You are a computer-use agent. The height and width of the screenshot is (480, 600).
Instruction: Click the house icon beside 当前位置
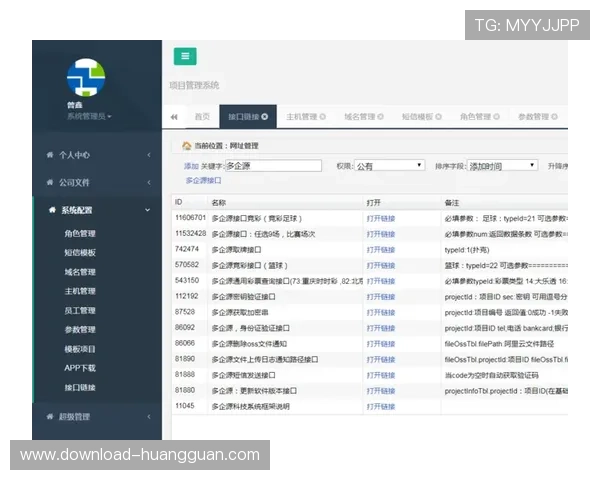186,145
